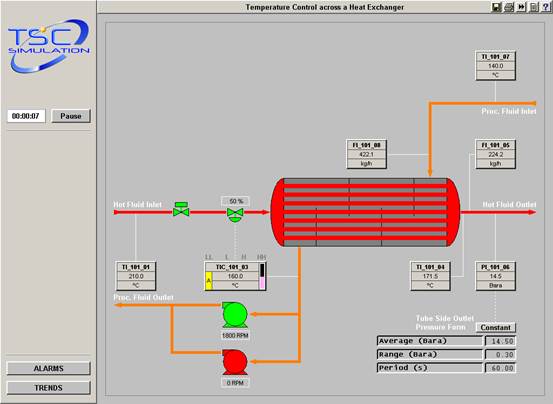Click the Proc. Fluid Inlet label
553x404 pixels.
click(509, 111)
